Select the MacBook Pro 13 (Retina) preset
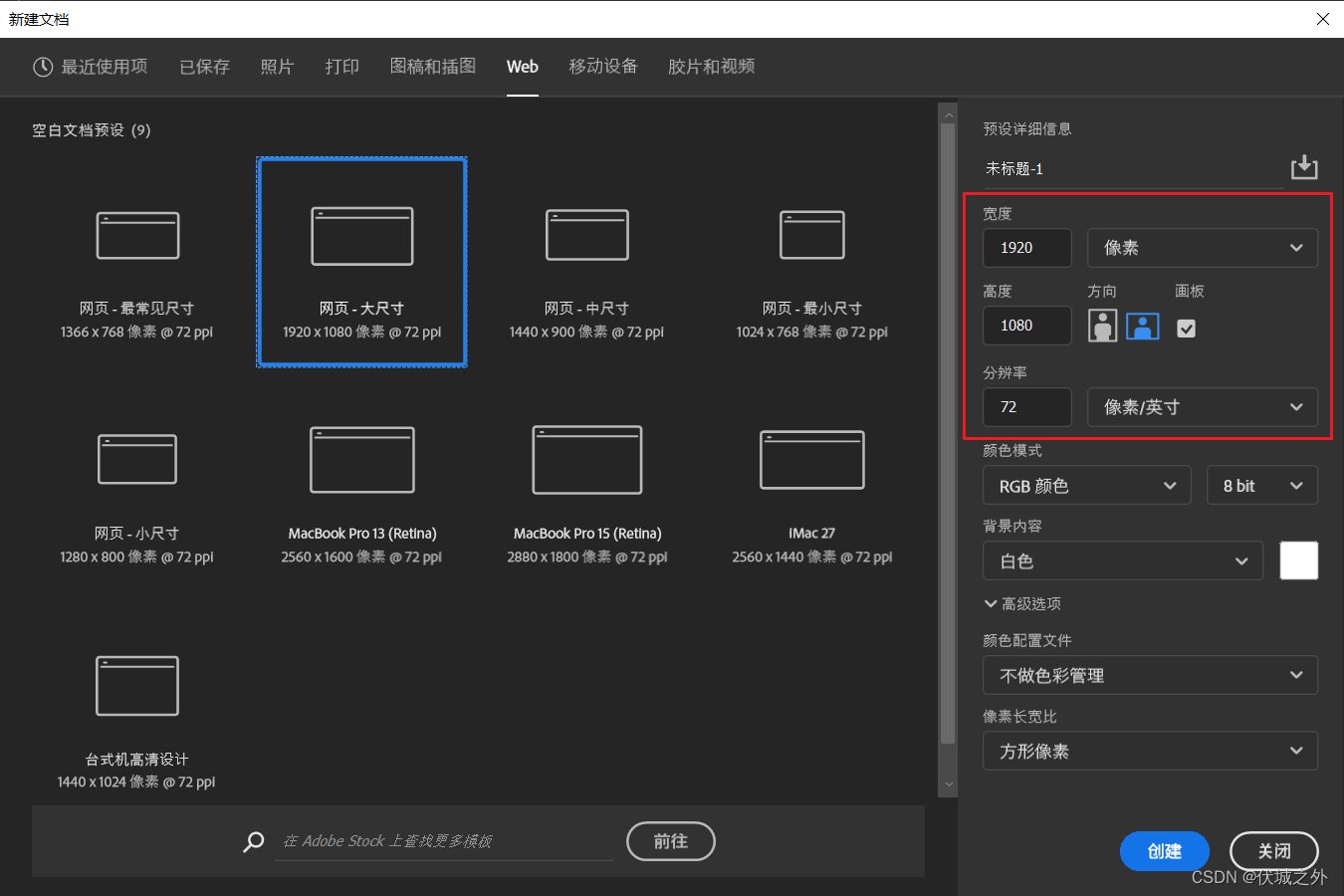1344x896 pixels. [x=361, y=460]
